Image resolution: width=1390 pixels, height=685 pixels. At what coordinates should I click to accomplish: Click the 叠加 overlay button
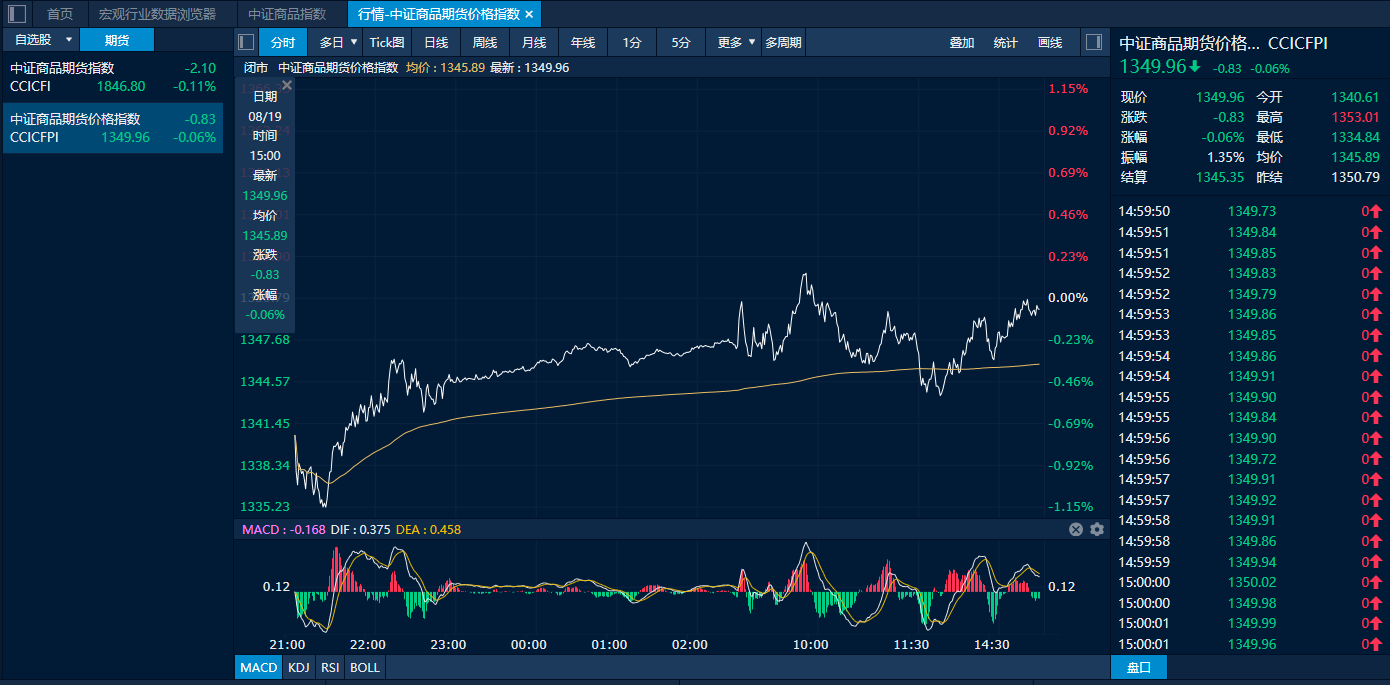(x=962, y=42)
